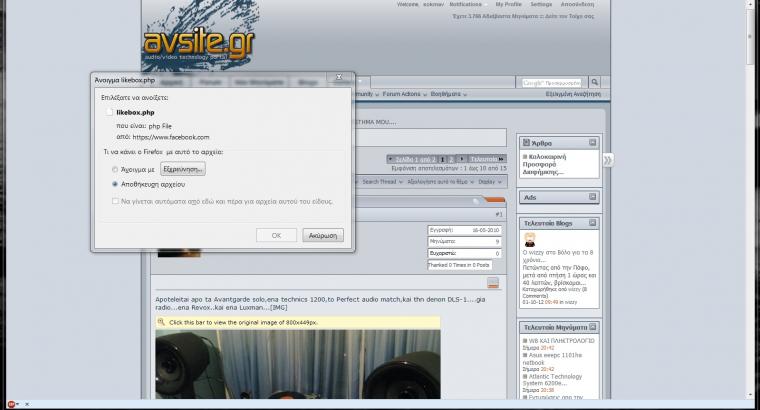
Task: Click the likebox.php file icon
Action: (110, 112)
